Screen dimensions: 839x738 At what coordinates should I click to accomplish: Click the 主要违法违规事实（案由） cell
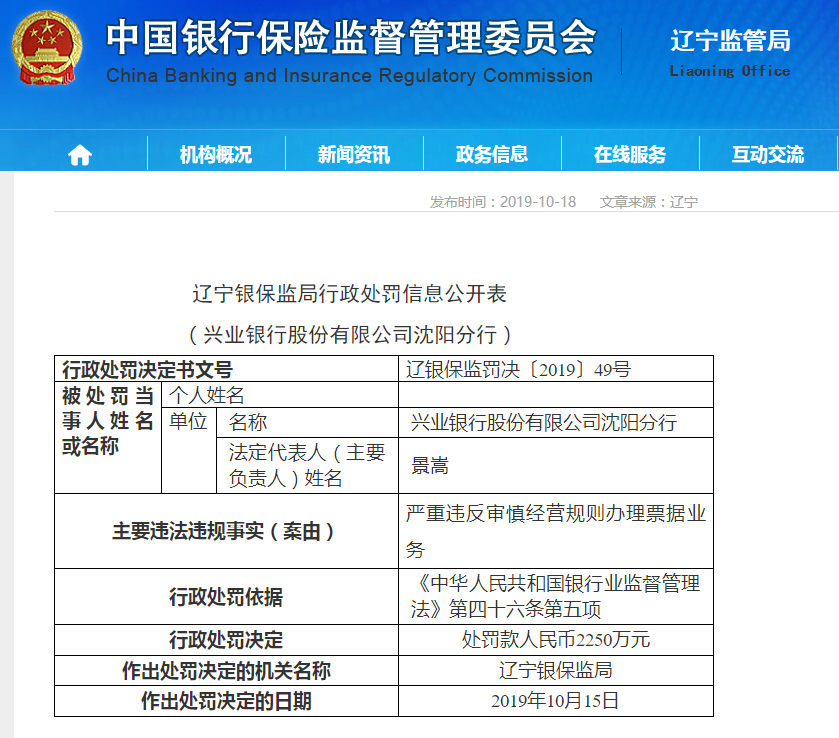[x=226, y=531]
